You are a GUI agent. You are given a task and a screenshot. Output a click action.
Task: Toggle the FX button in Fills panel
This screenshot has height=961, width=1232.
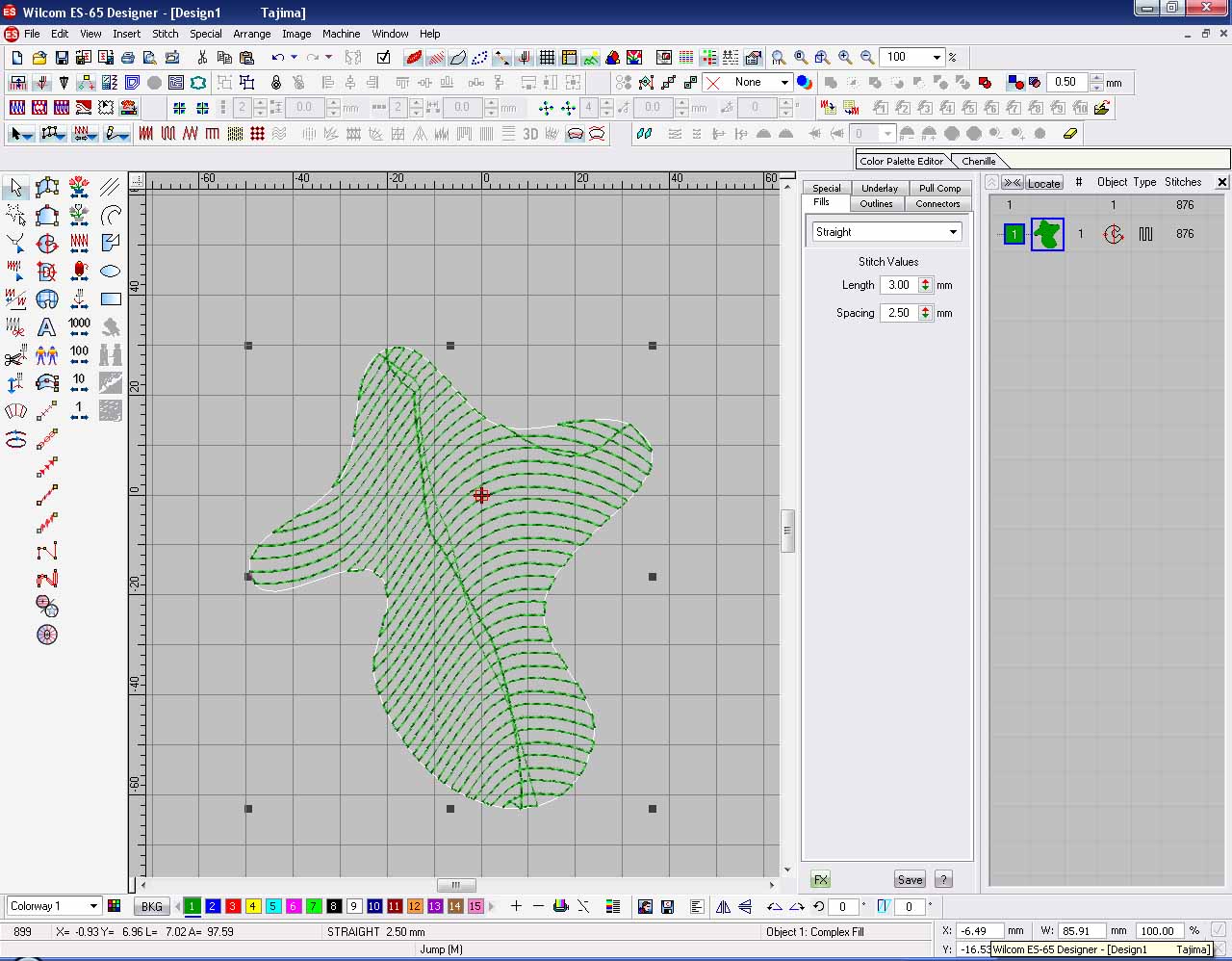(820, 879)
